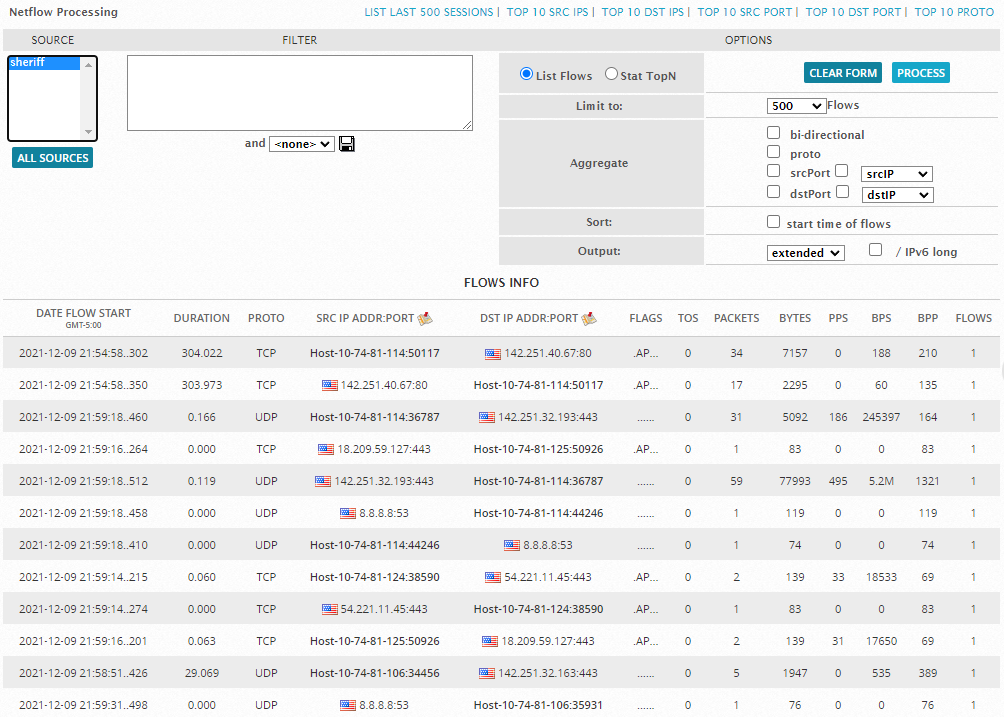Screen dimensions: 1004x717
Task: Click destination host Host-10-74-81-125:50926
Action: coord(538,449)
